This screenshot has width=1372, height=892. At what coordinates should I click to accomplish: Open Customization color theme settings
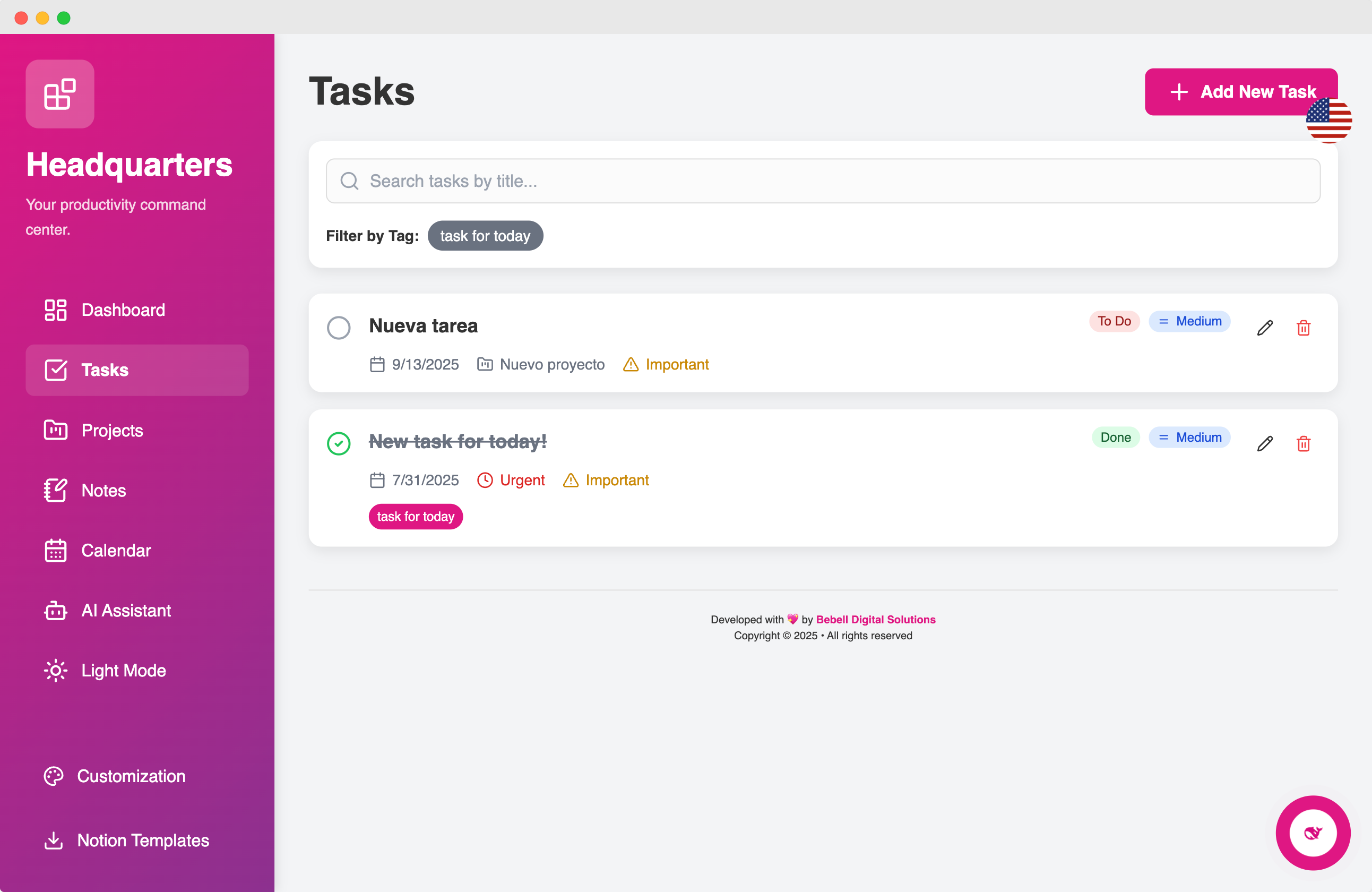[131, 776]
